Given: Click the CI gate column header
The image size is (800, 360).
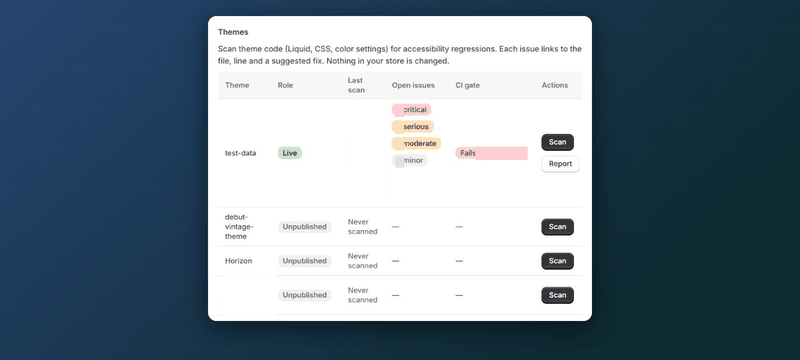Looking at the screenshot, I should [467, 85].
